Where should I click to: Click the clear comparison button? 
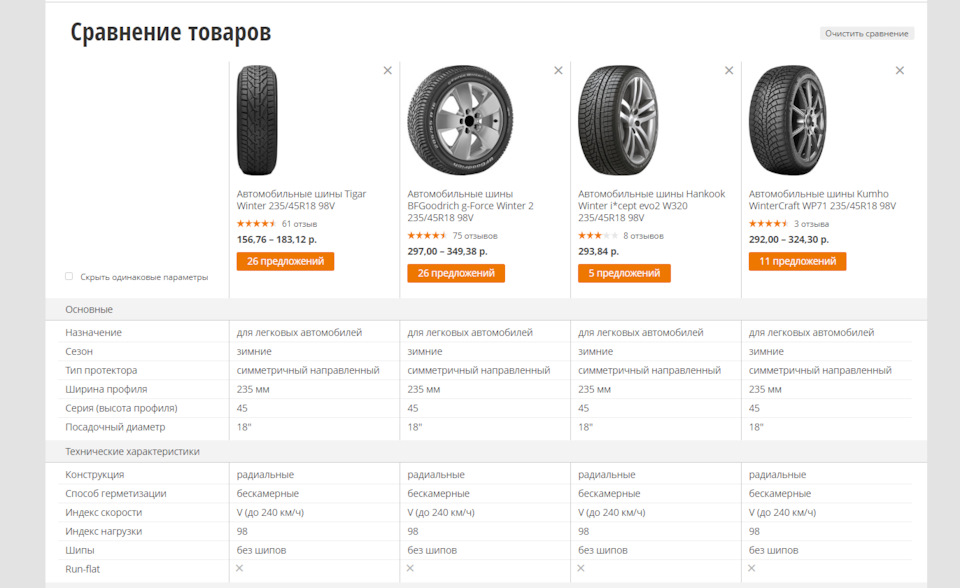(866, 33)
